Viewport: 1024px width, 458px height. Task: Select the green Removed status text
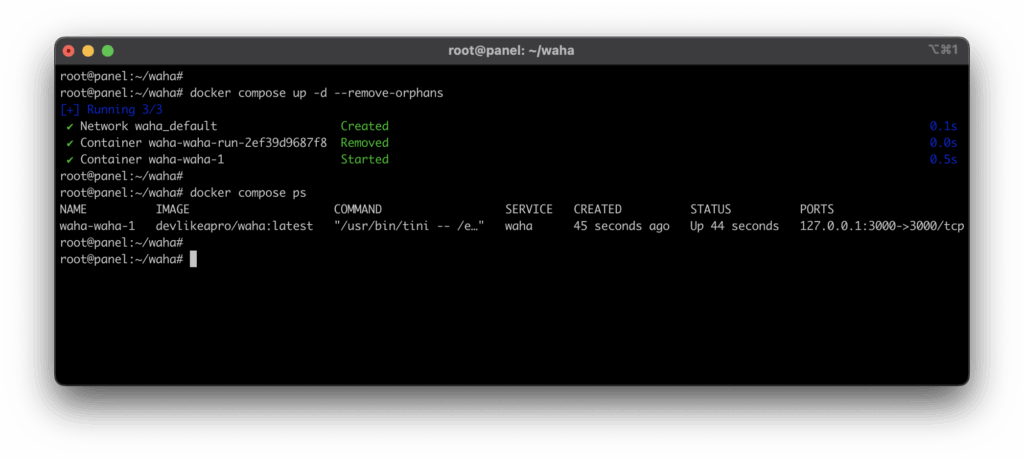pos(364,143)
